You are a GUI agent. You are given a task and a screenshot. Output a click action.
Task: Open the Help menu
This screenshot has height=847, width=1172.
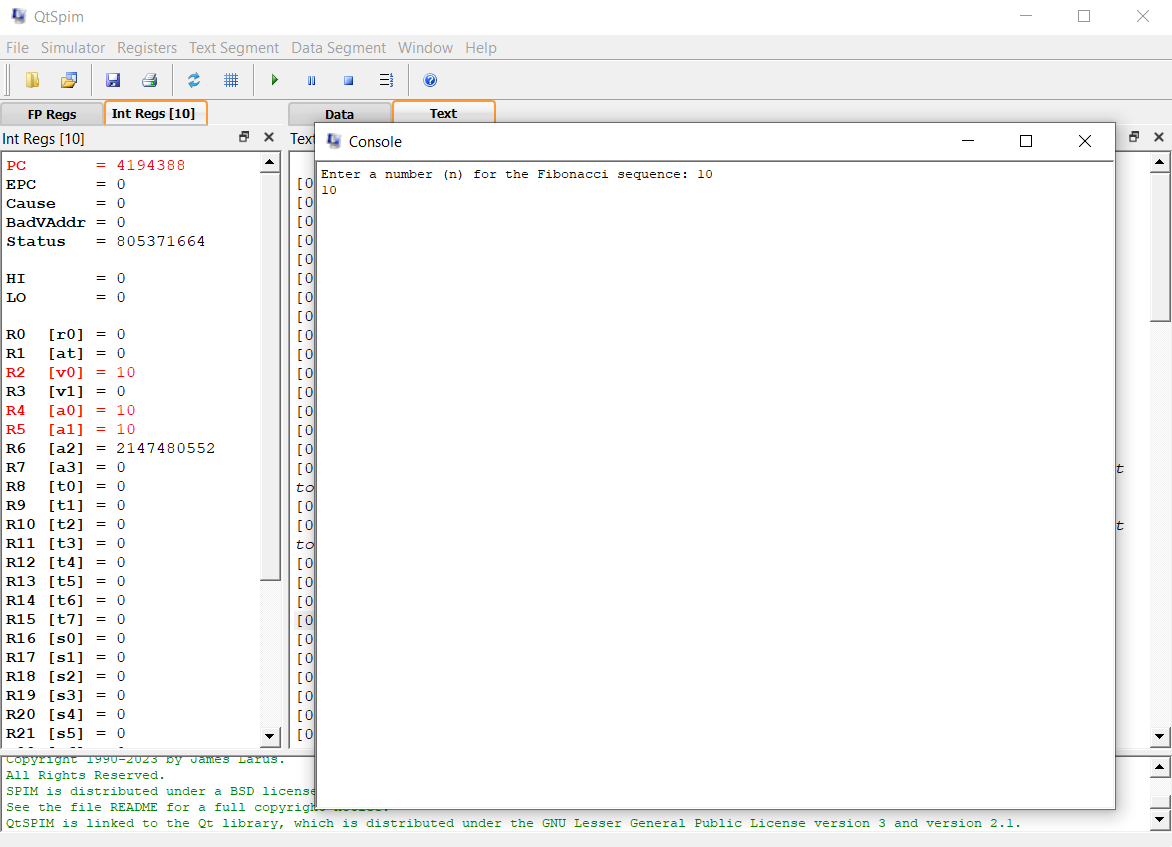click(x=481, y=48)
